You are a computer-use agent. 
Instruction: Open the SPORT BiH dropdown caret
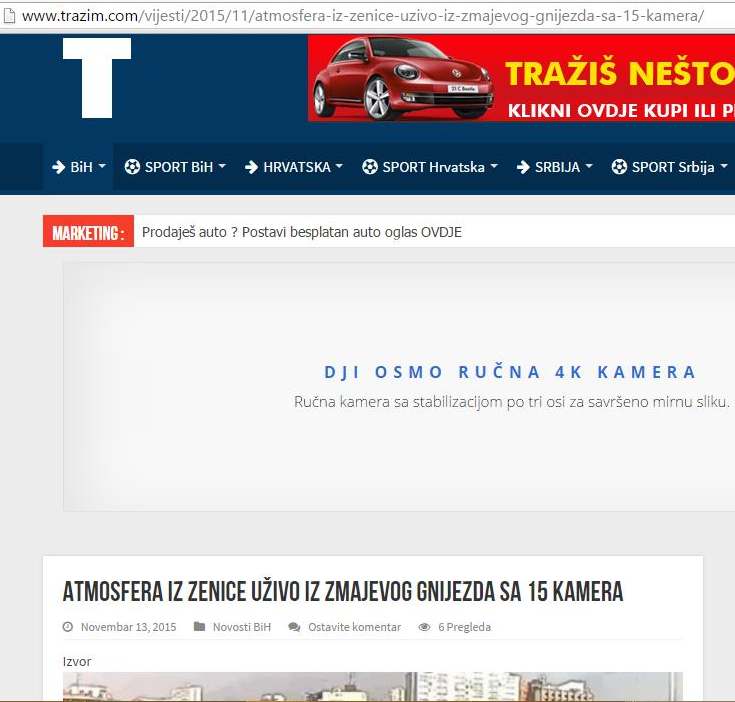coord(222,167)
